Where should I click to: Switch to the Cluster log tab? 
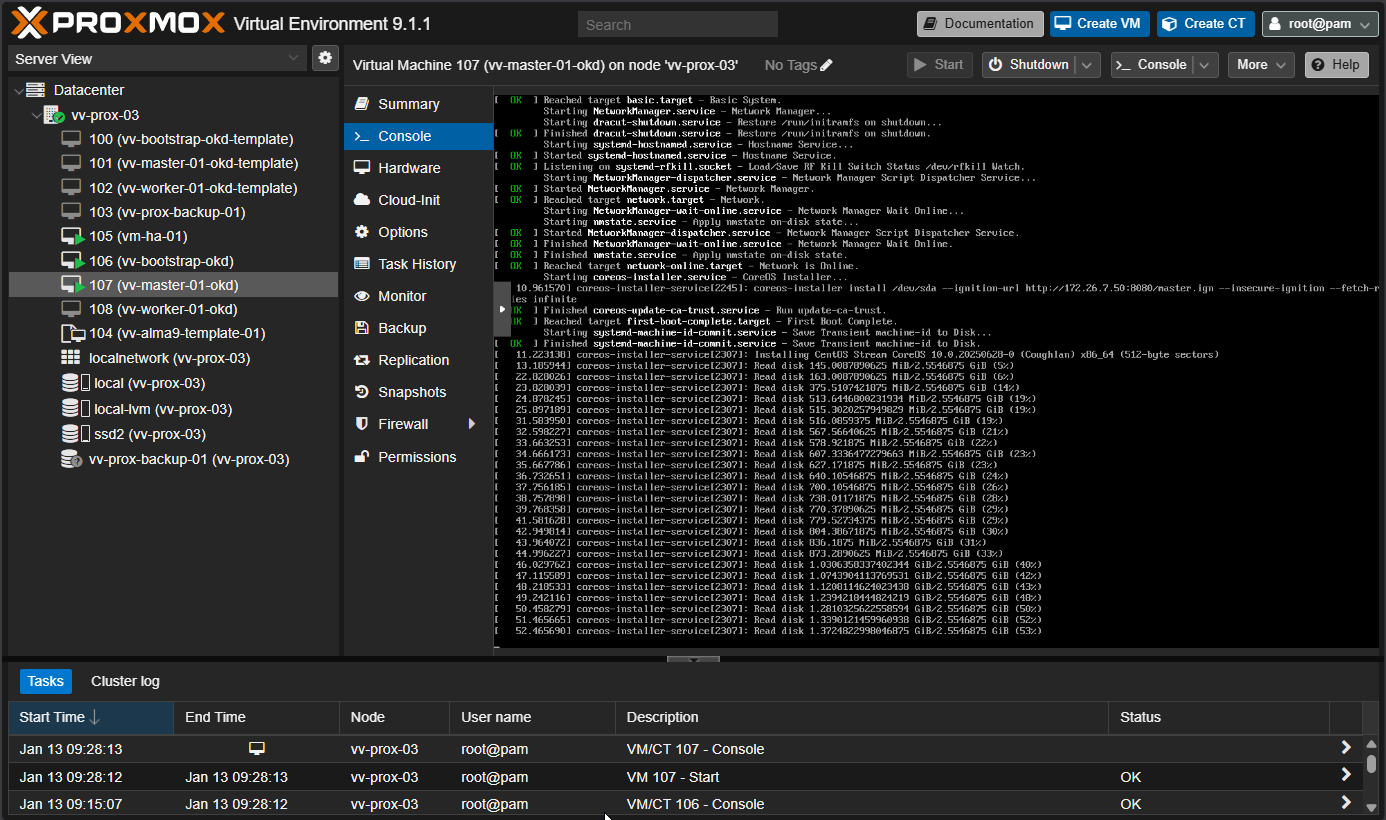125,681
